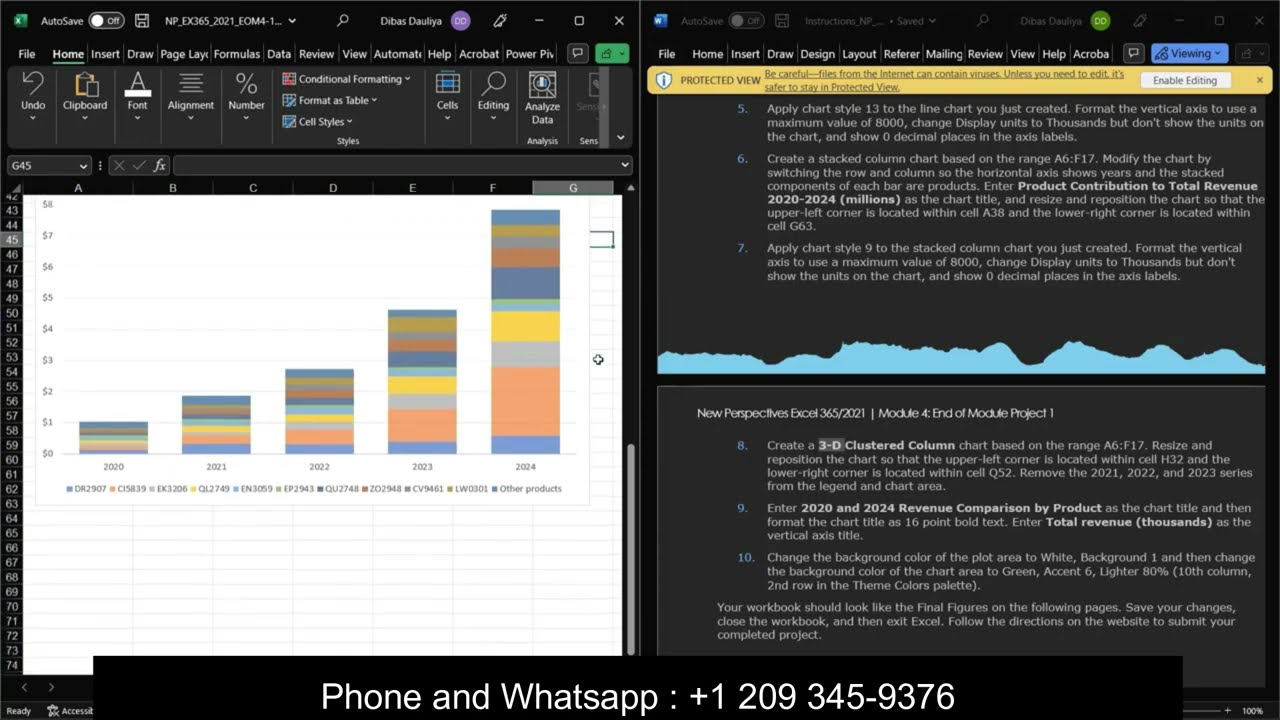Open Word's Comments speech-bubble icon
This screenshot has height=720, width=1280.
[x=1132, y=54]
